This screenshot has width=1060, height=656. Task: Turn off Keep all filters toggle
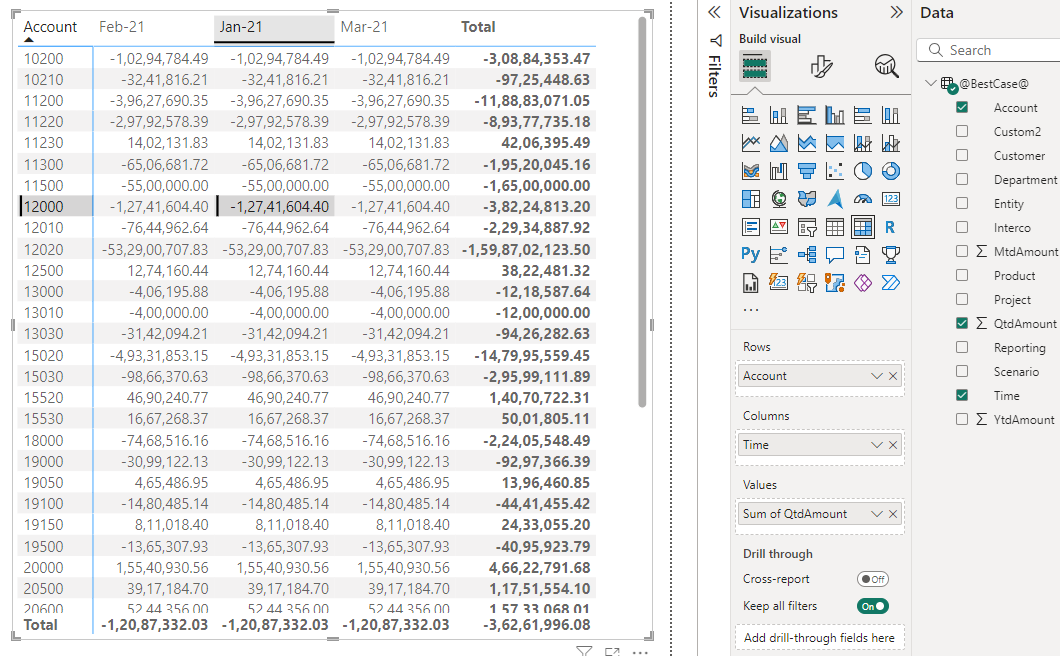tap(872, 606)
